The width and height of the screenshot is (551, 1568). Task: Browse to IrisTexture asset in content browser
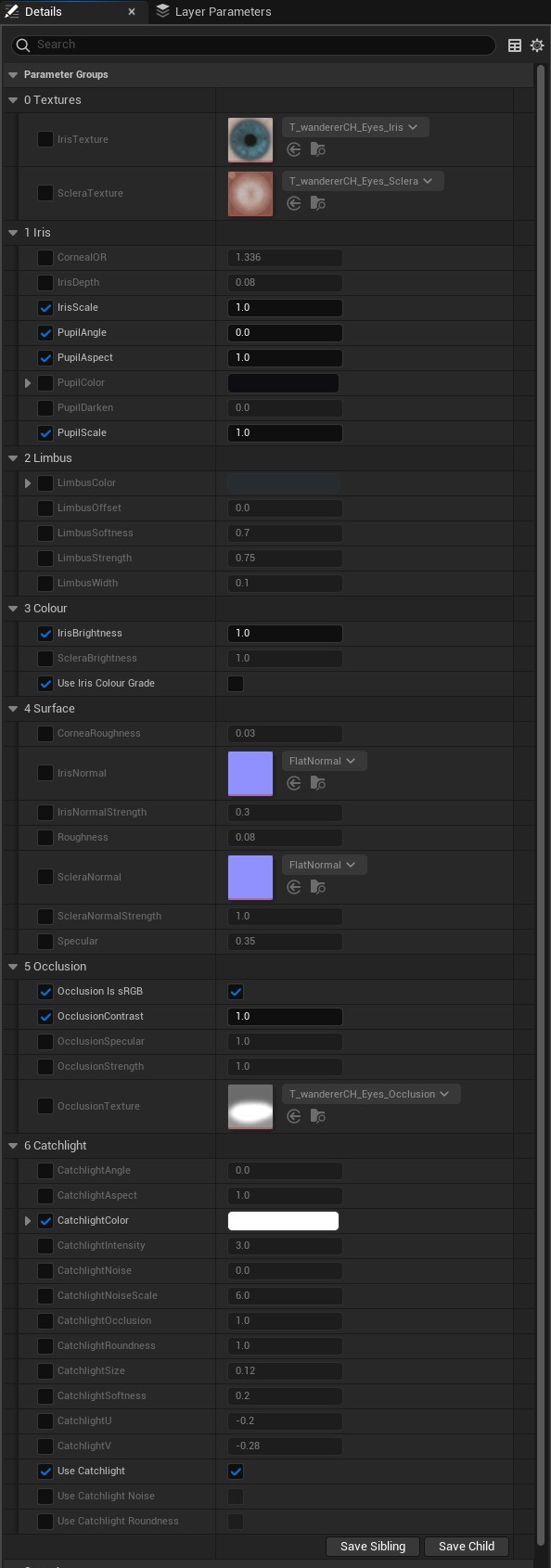318,149
